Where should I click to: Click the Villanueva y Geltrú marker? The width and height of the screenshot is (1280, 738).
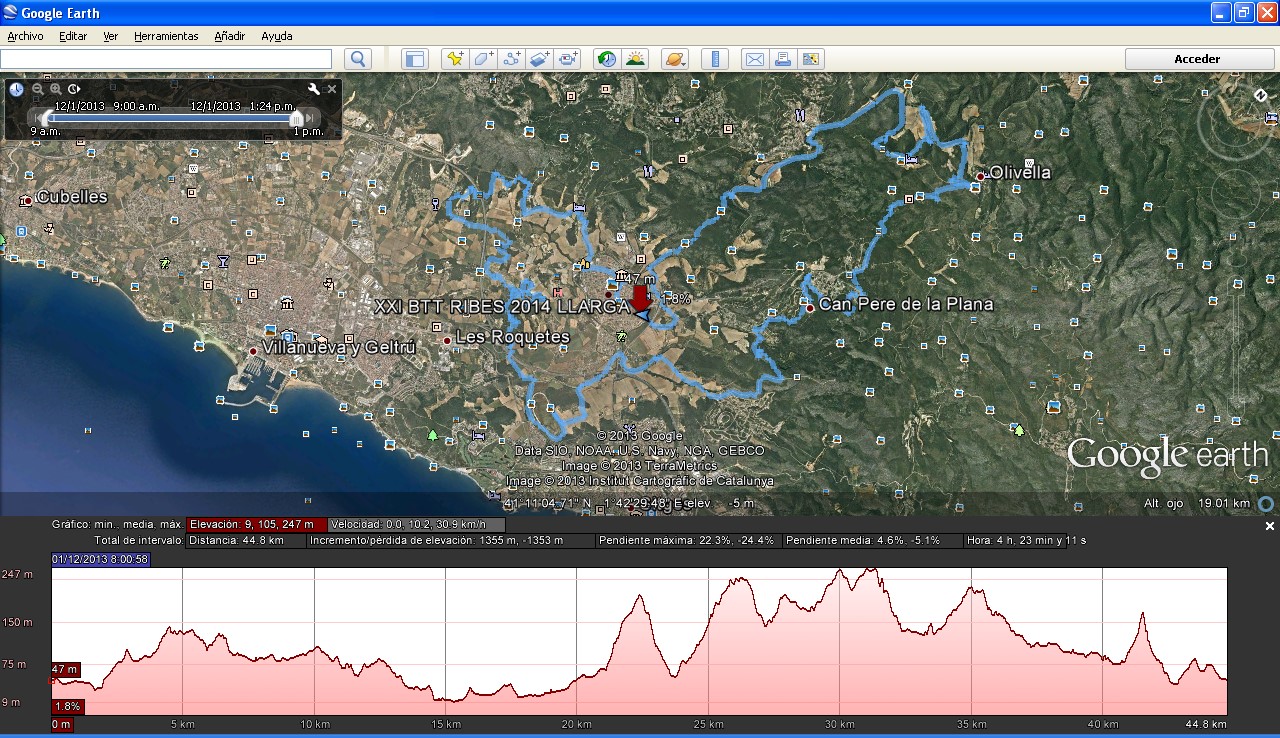click(252, 351)
